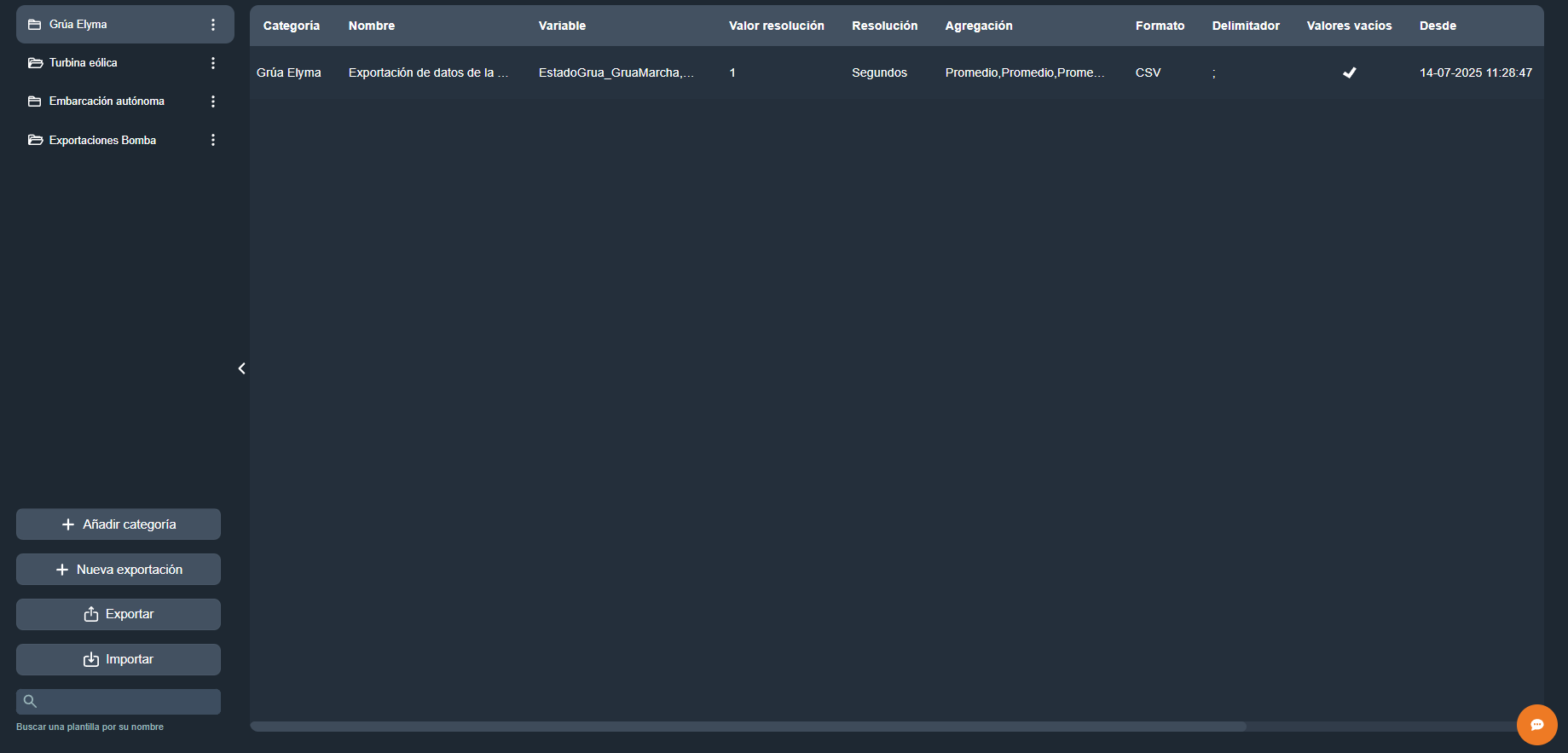
Task: Click the magnifier icon in search box
Action: 30,701
